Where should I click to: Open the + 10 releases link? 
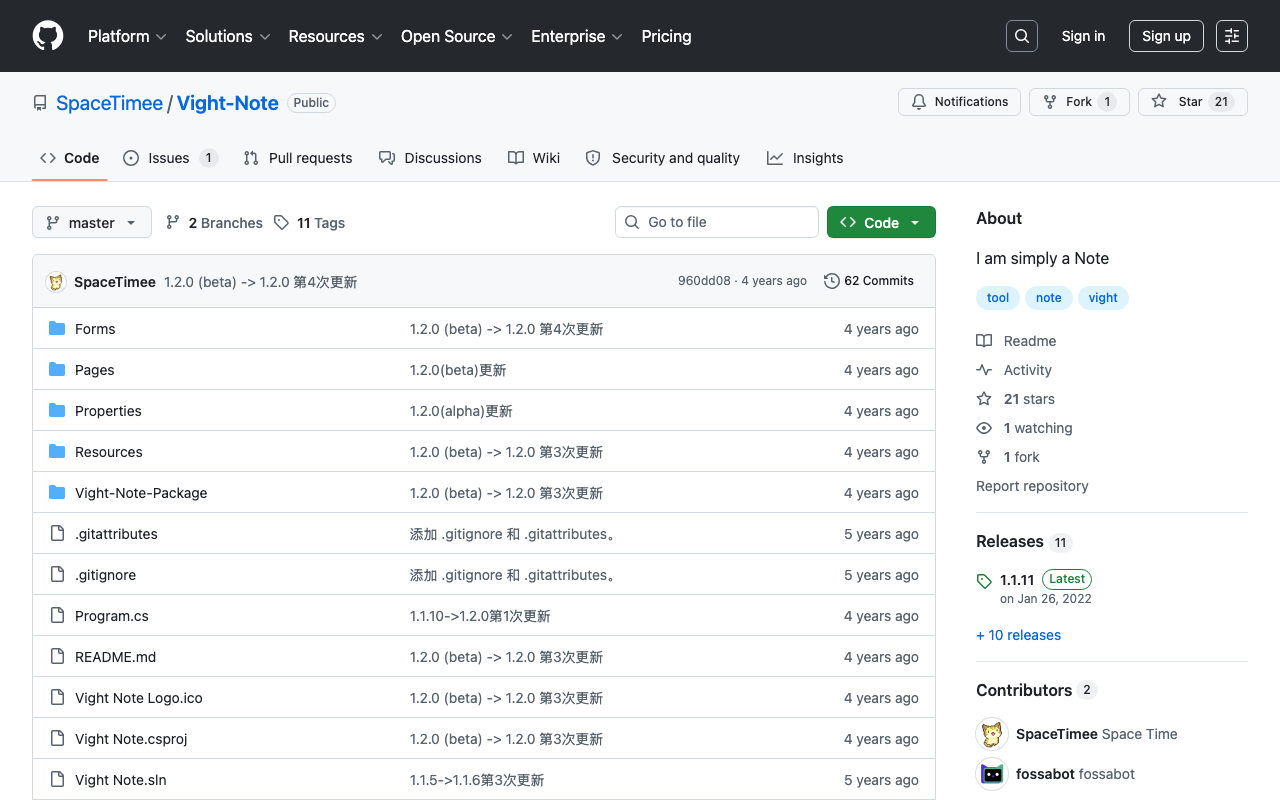1018,635
